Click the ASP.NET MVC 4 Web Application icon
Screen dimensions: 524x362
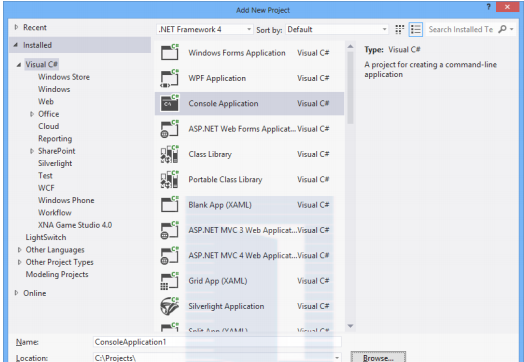170,255
